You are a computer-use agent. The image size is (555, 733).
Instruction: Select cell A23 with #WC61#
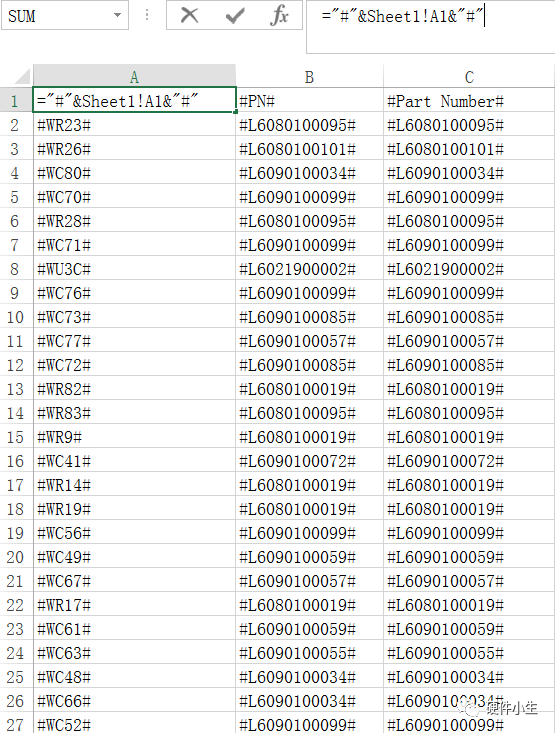pos(134,628)
